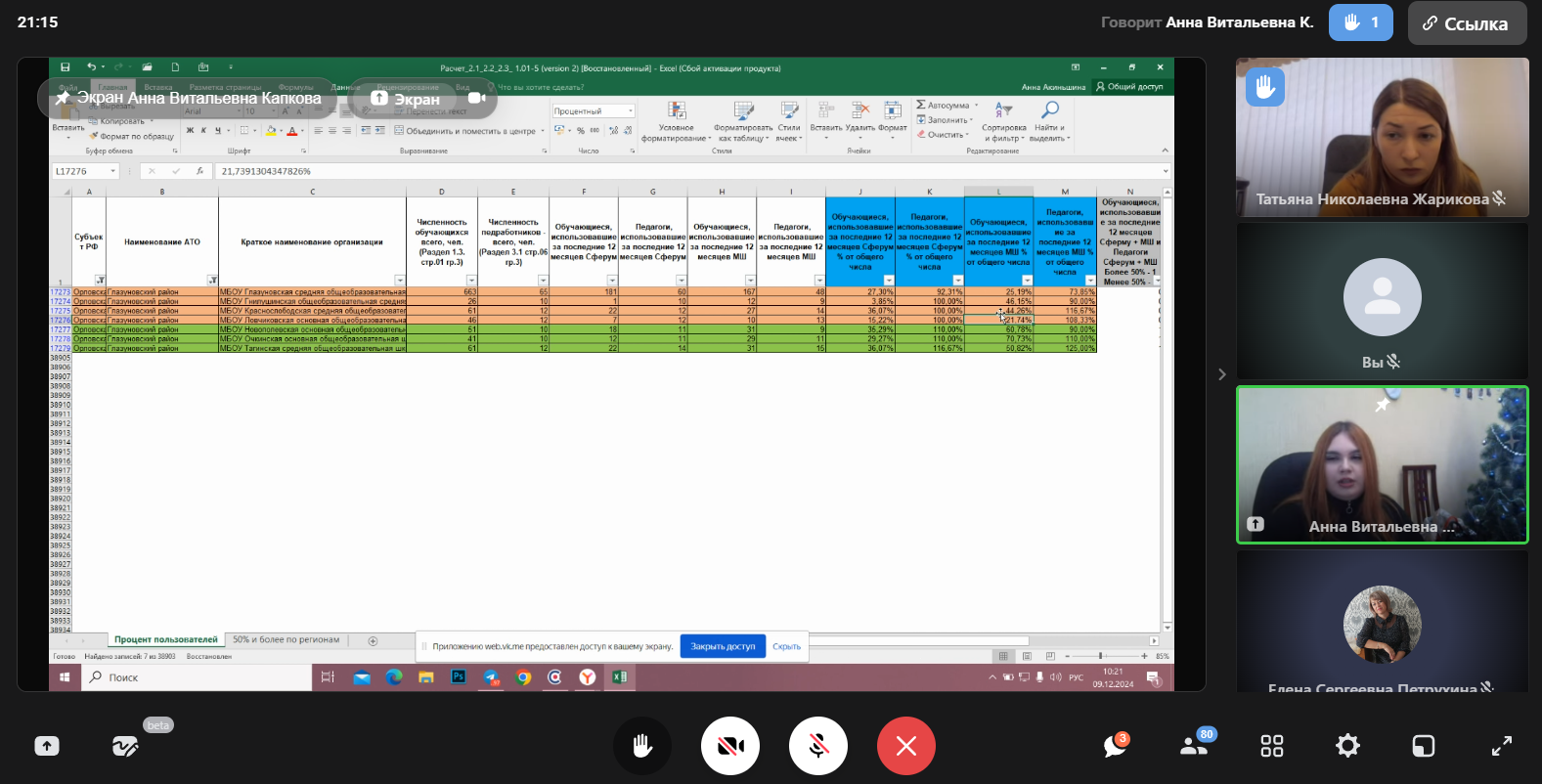Viewport: 1542px width, 784px height.
Task: Select Татьяна Николаевна Жарикова video thumbnail
Action: pos(1382,137)
